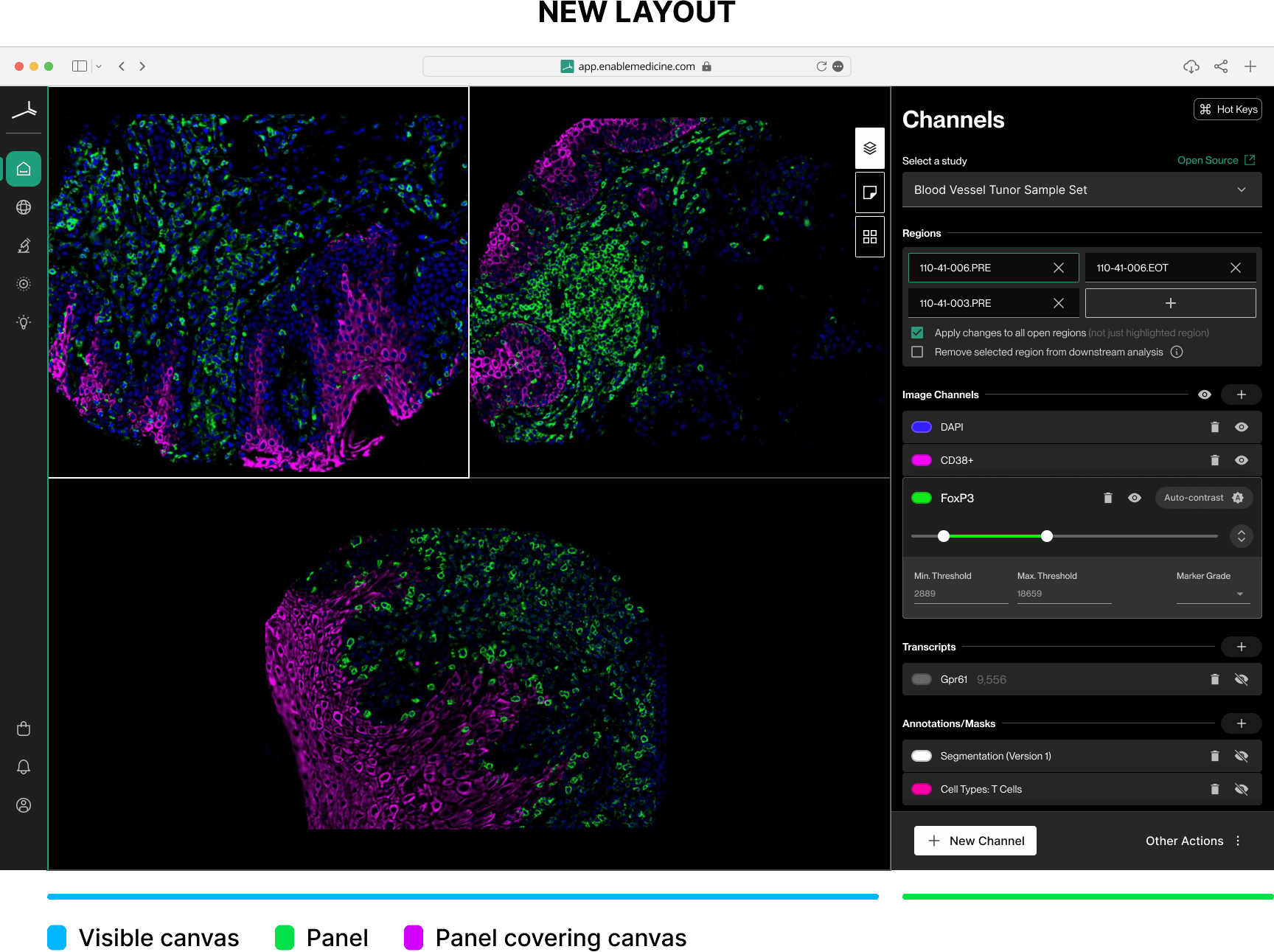Click the target circle icon in sidebar
Image resolution: width=1274 pixels, height=952 pixels.
pyautogui.click(x=24, y=284)
